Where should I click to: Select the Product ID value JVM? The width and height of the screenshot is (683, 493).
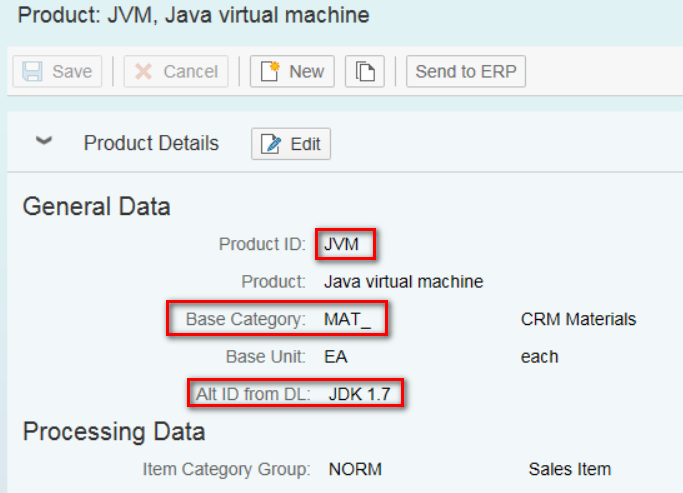(342, 244)
